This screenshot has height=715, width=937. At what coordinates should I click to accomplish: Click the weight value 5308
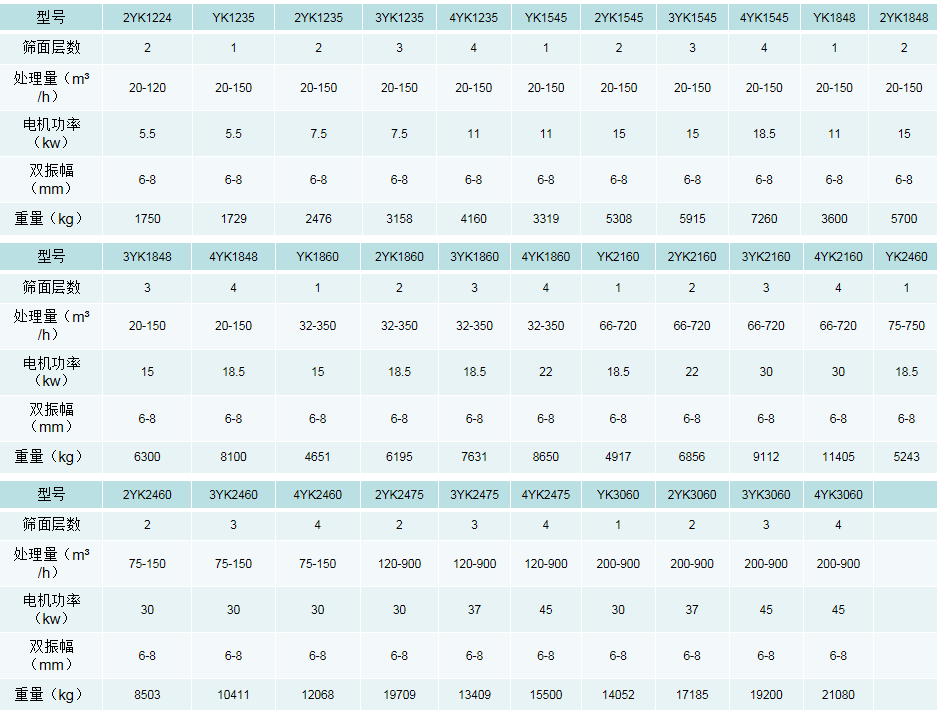(618, 218)
